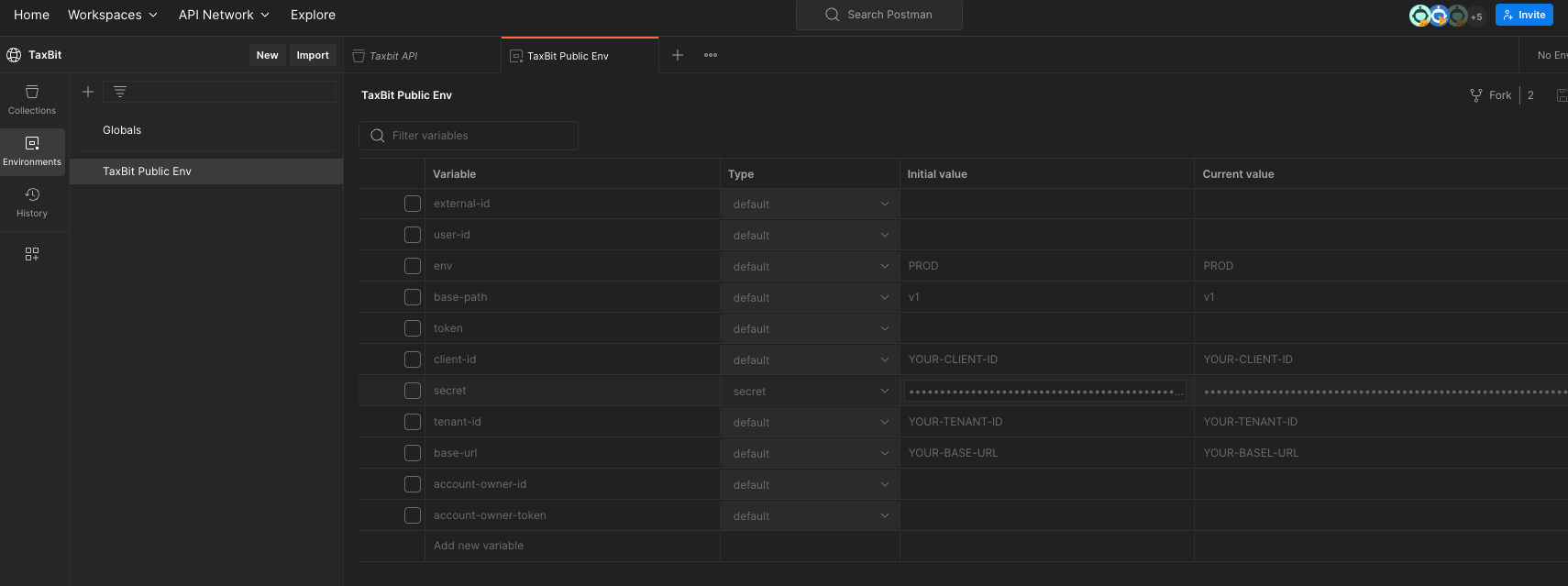Click the third dark-green collaborator avatar

[x=1457, y=16]
